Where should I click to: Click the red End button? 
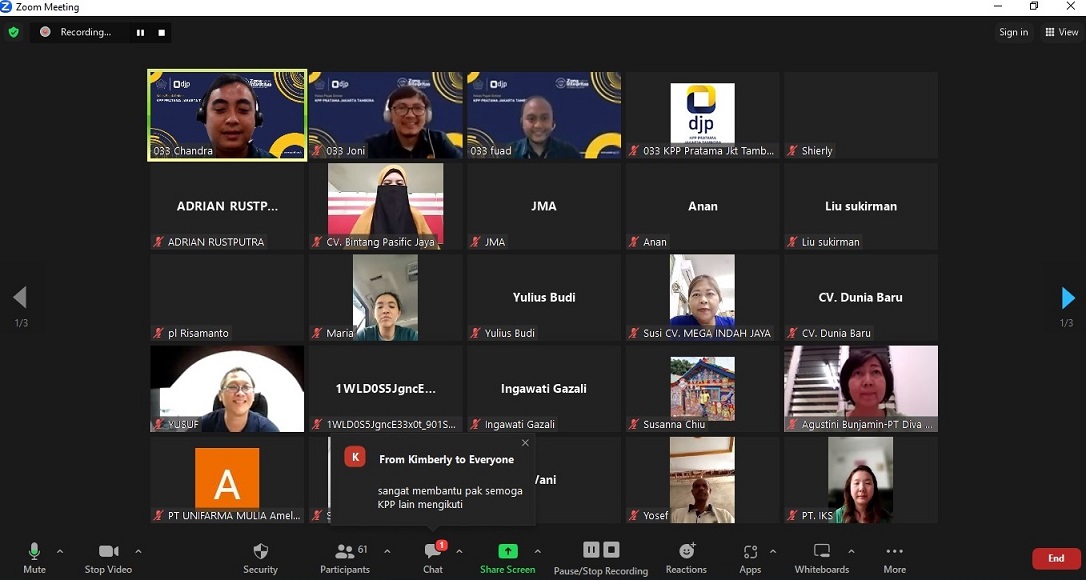pyautogui.click(x=1056, y=558)
